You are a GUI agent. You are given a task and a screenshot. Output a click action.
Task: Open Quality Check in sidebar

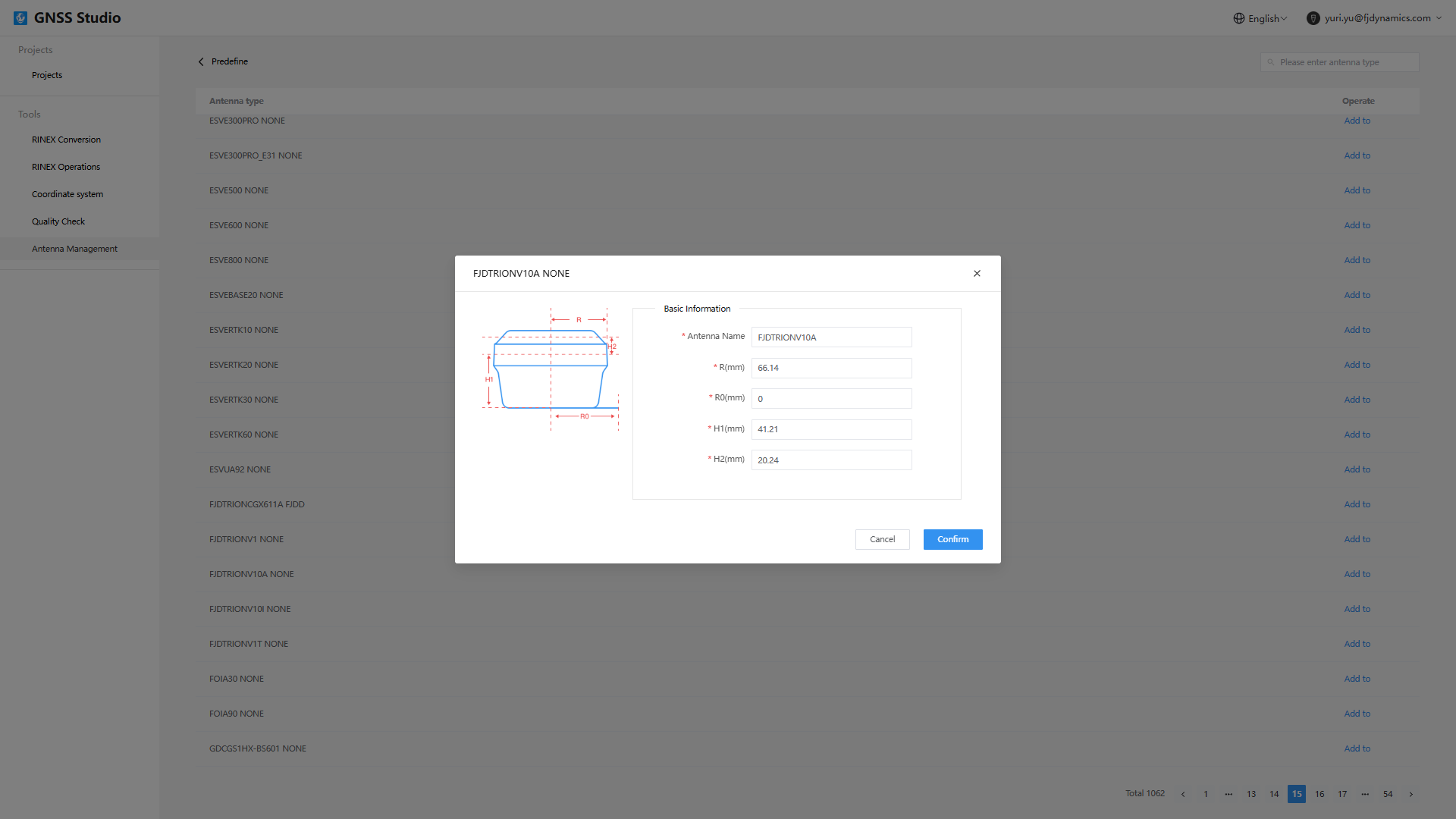[58, 221]
